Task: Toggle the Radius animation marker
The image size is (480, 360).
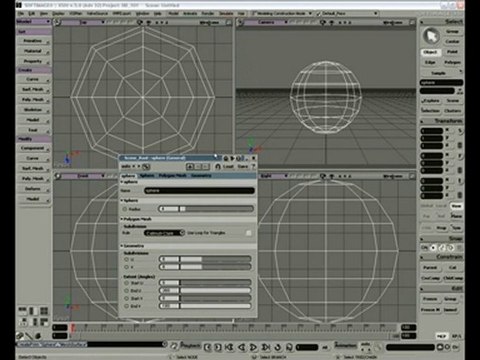Action: (x=125, y=209)
